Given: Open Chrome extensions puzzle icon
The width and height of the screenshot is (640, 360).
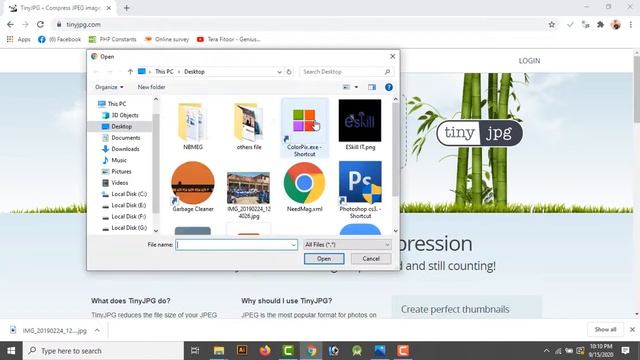Looking at the screenshot, I should (600, 24).
